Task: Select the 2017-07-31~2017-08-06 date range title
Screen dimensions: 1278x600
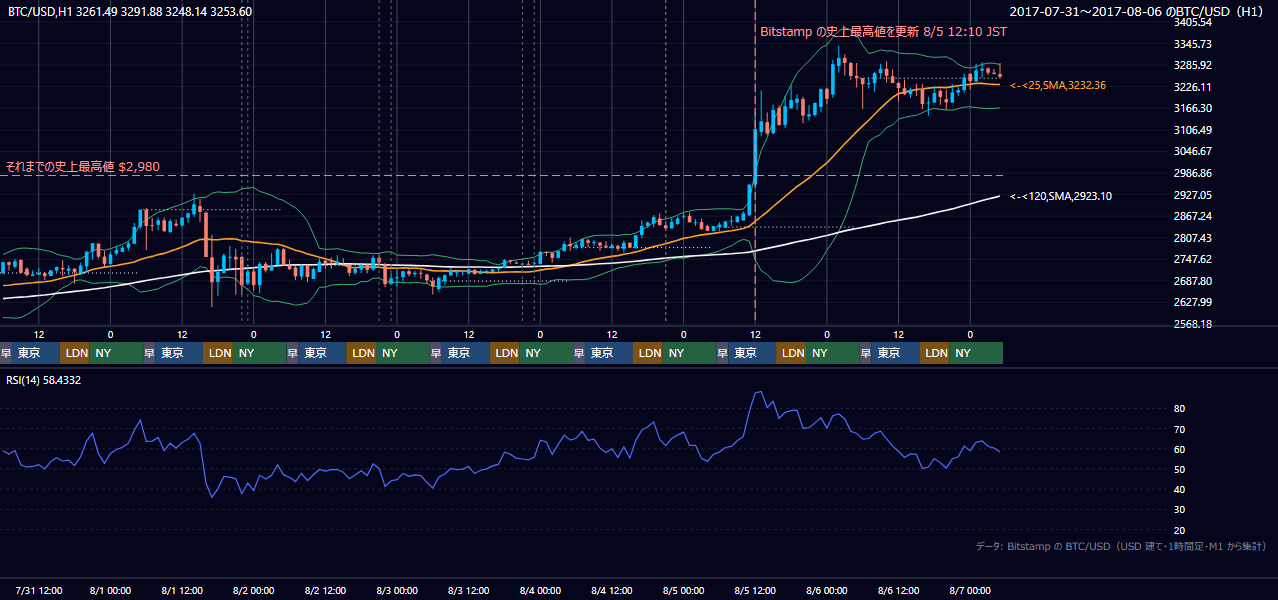Action: (1139, 12)
